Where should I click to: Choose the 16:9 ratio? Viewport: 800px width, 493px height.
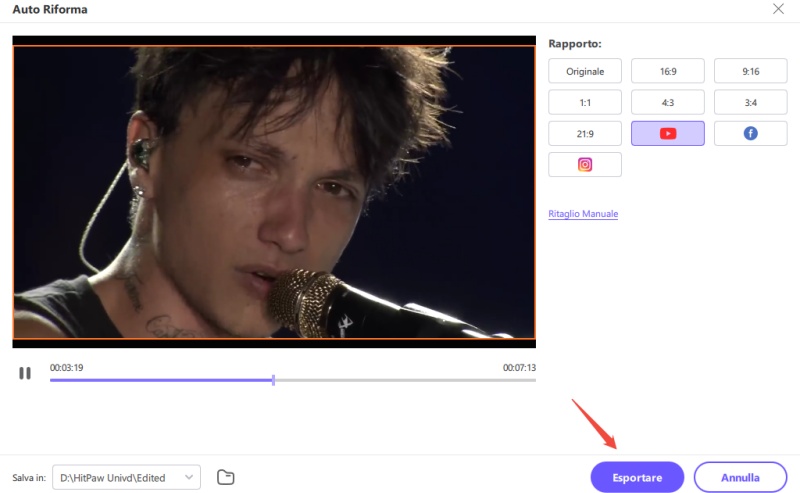(x=667, y=71)
